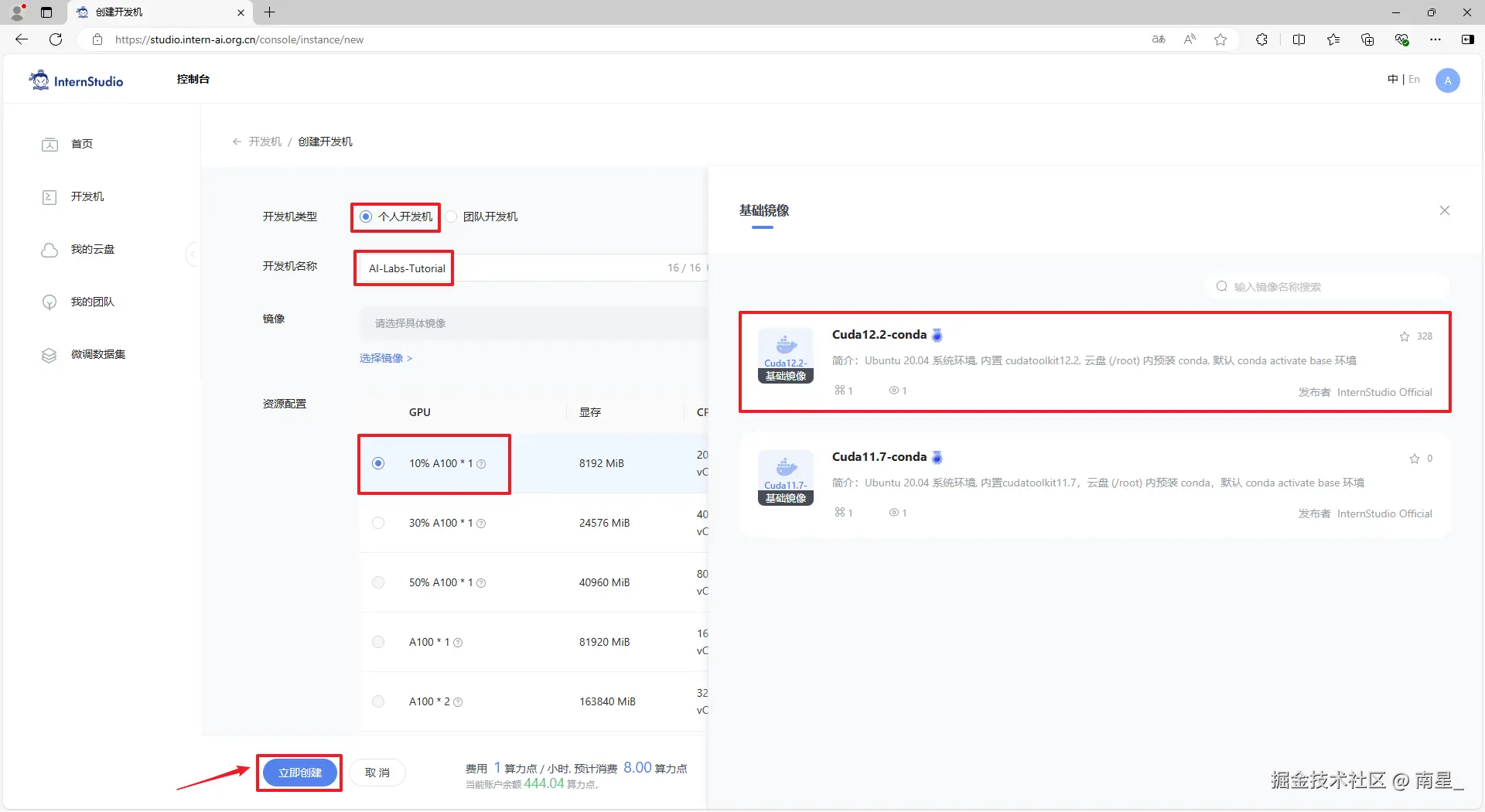Screen dimensions: 1485x812
Task: Open the browser sidebar toggle
Action: 1467,39
